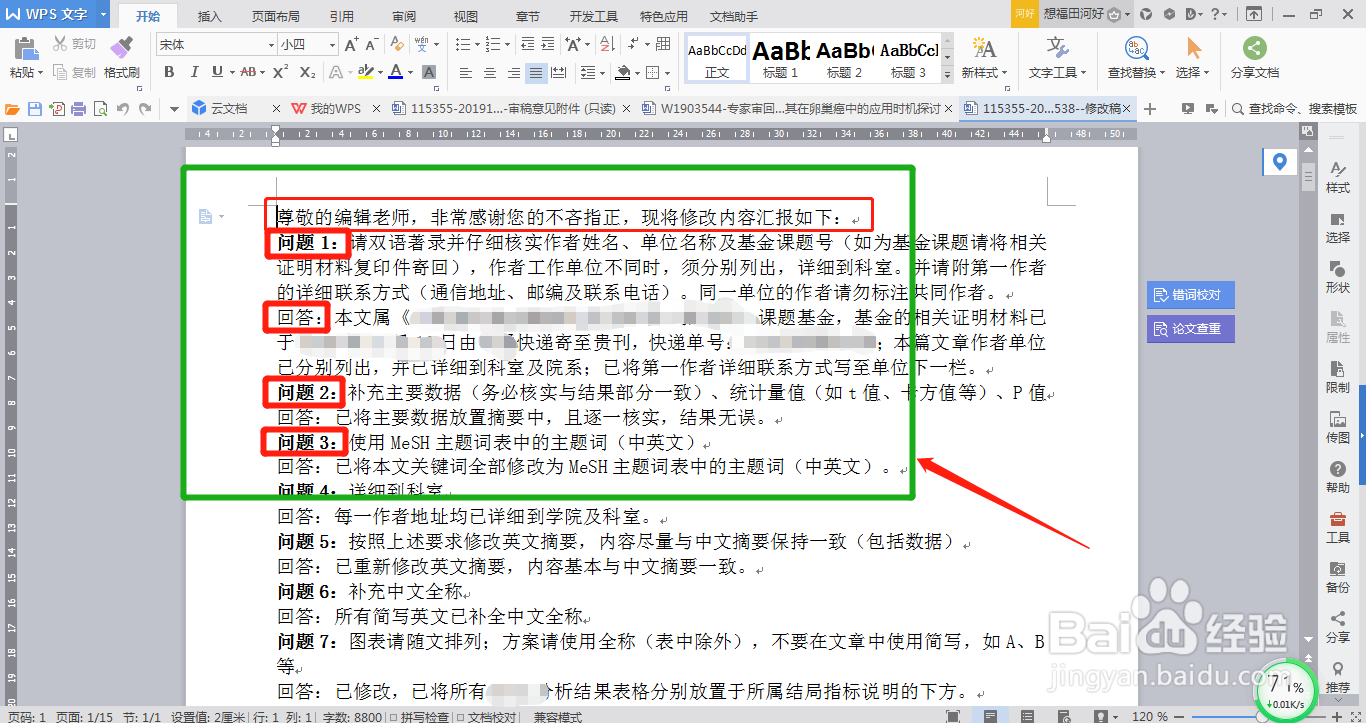1366x723 pixels.
Task: Toggle bold formatting
Action: pyautogui.click(x=169, y=72)
